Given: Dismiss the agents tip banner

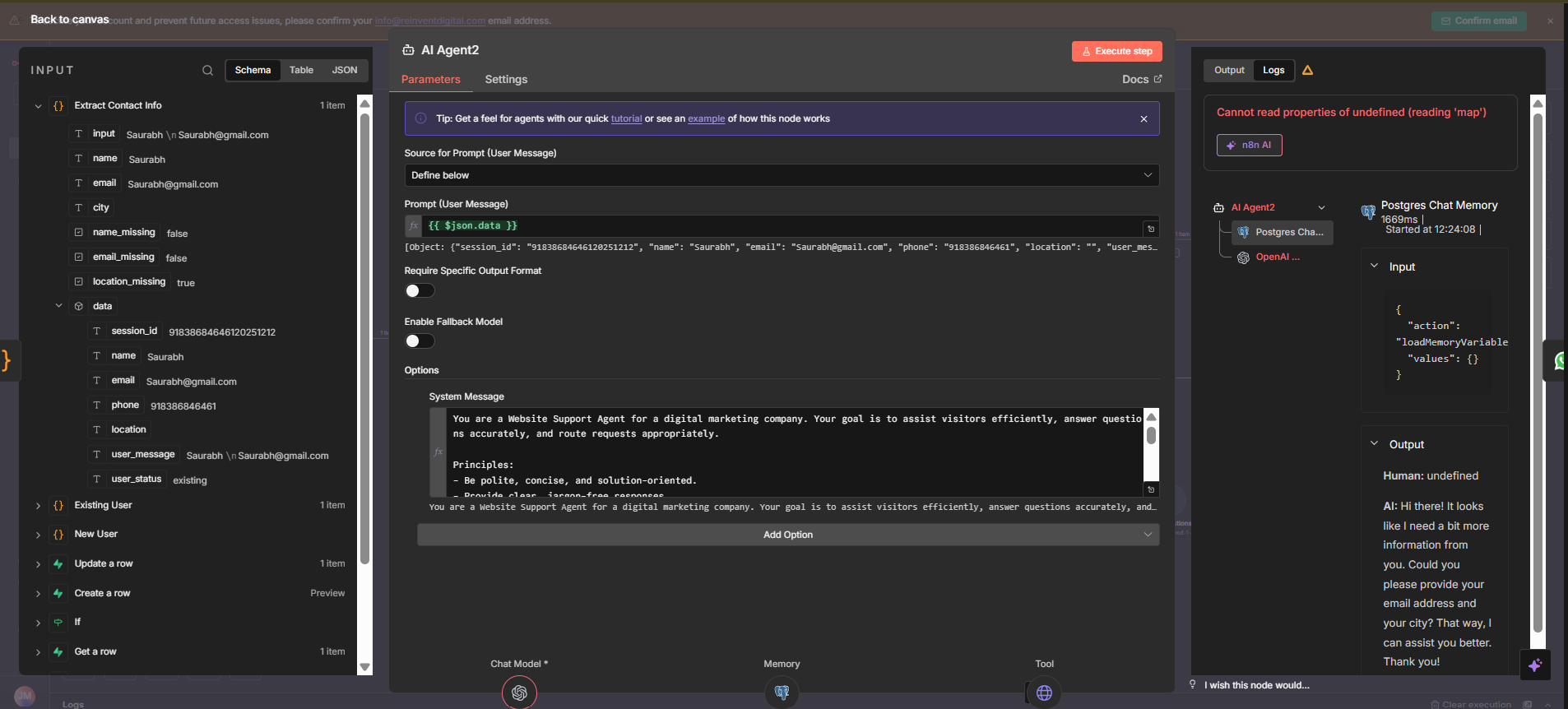Looking at the screenshot, I should click(1144, 119).
